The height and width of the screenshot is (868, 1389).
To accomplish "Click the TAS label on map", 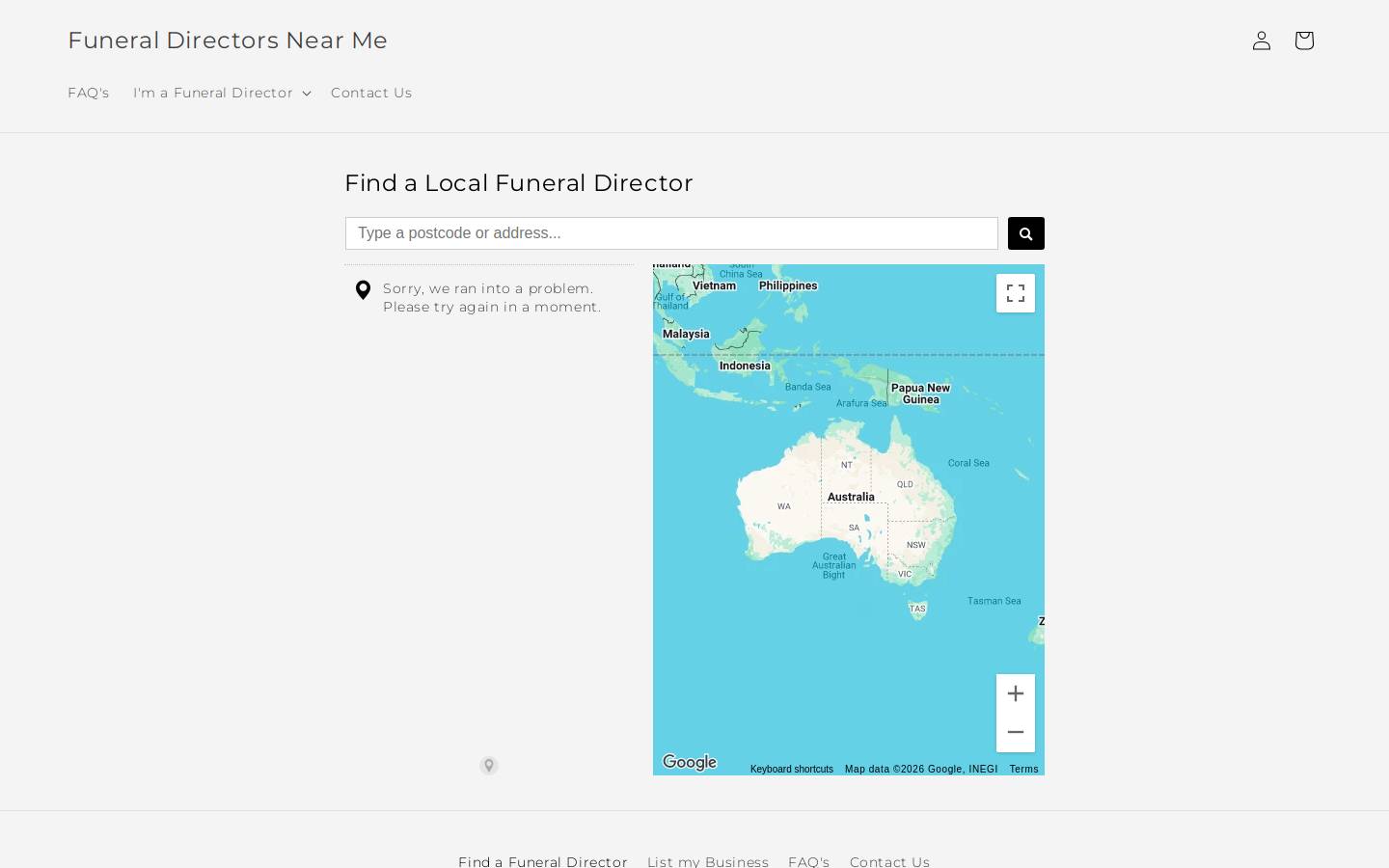I will [x=917, y=609].
